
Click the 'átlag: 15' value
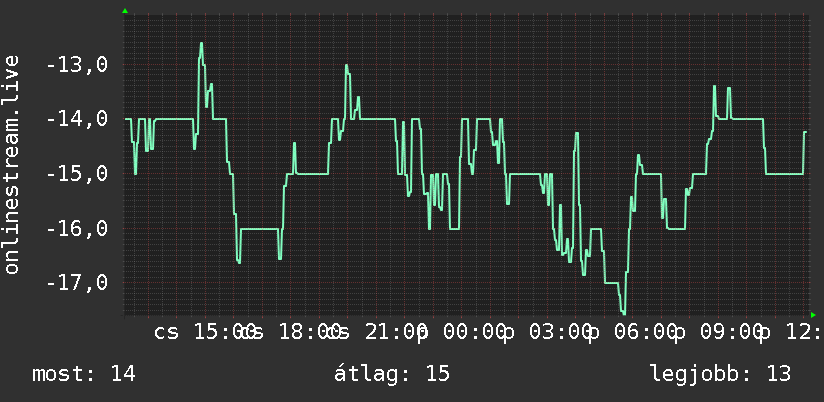tap(392, 374)
